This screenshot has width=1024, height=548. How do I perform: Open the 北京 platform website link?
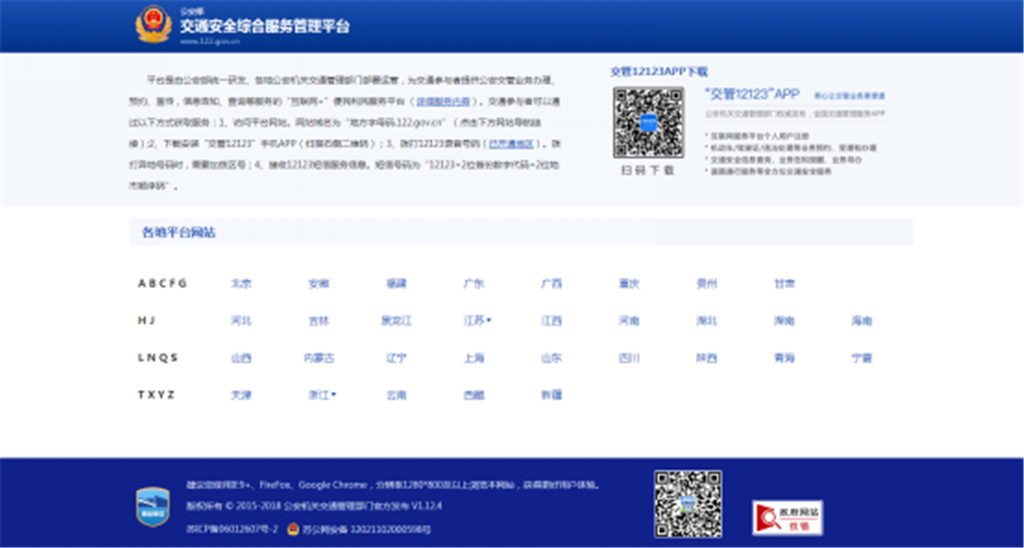click(241, 284)
